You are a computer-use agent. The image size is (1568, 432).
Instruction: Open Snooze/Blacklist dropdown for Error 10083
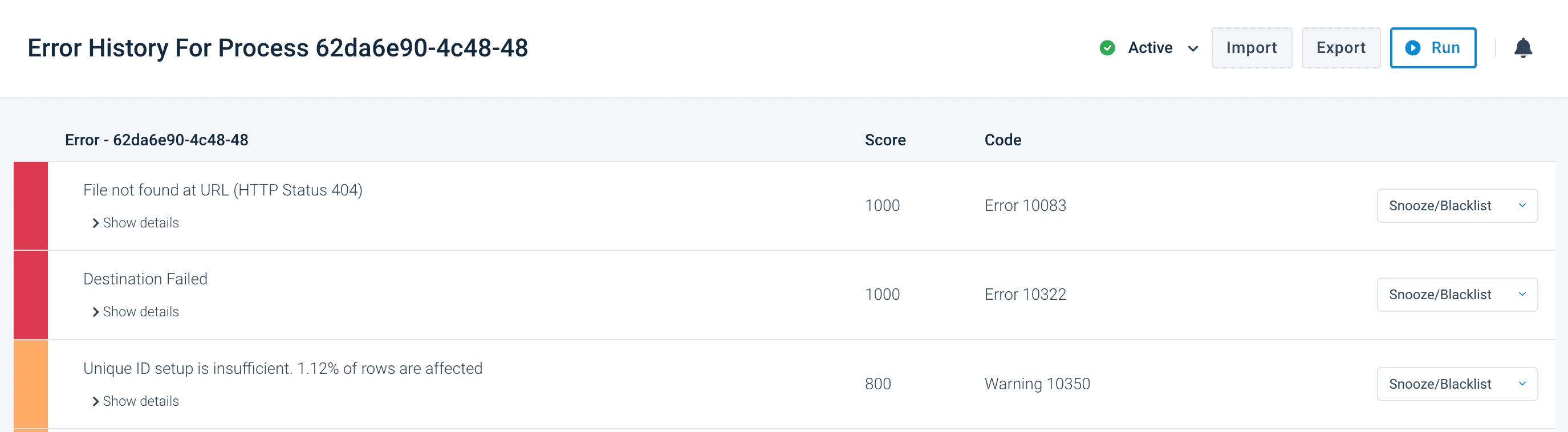[1457, 206]
